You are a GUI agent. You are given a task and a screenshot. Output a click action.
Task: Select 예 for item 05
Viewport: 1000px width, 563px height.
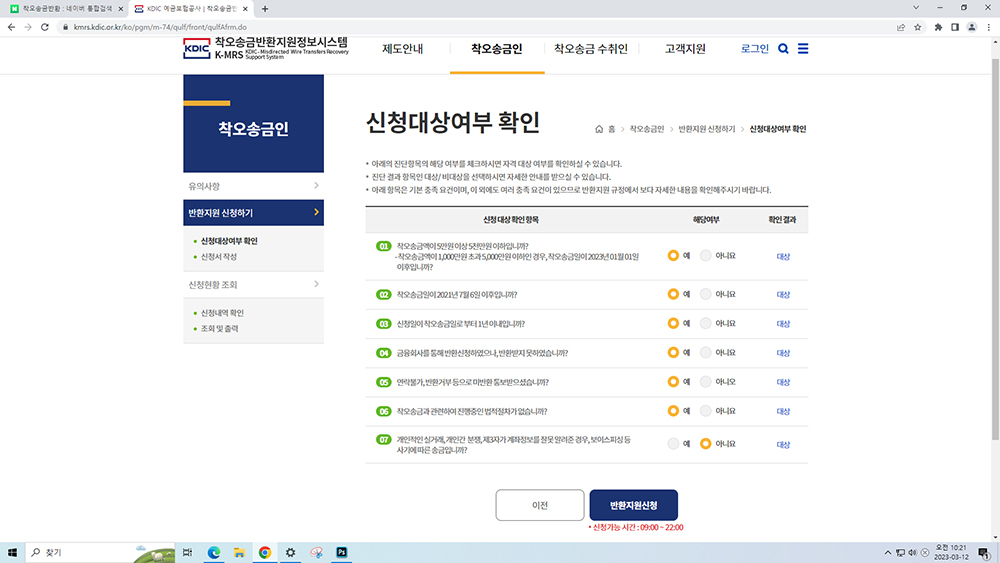pos(673,382)
